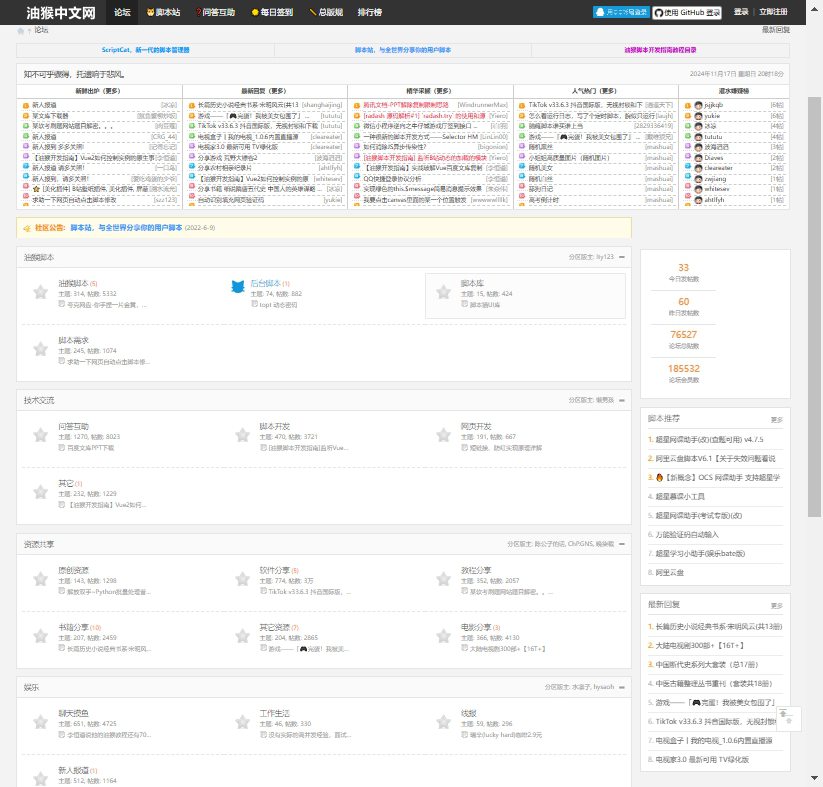Screen dimensions: 823x787
Task: Click the star icon beside 软件分享
Action: [241, 579]
